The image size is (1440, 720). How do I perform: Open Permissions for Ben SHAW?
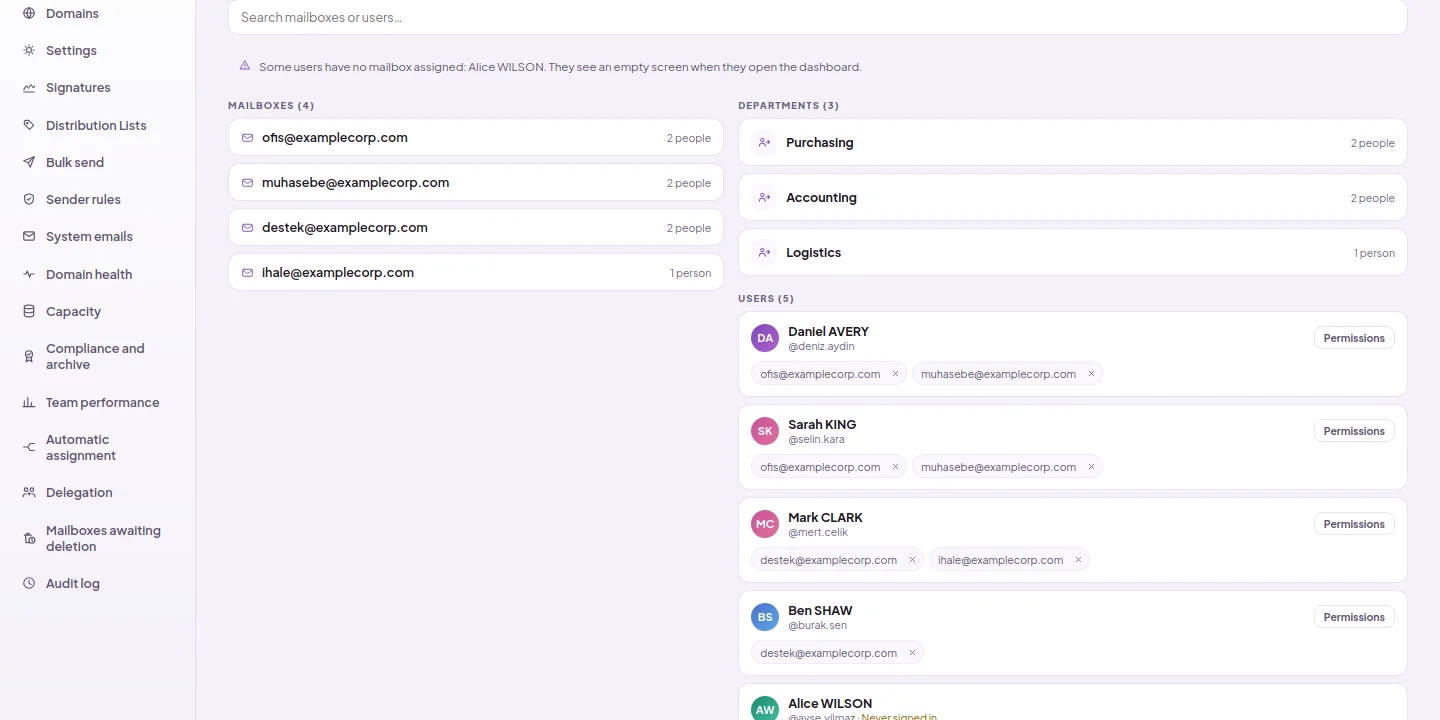1354,617
